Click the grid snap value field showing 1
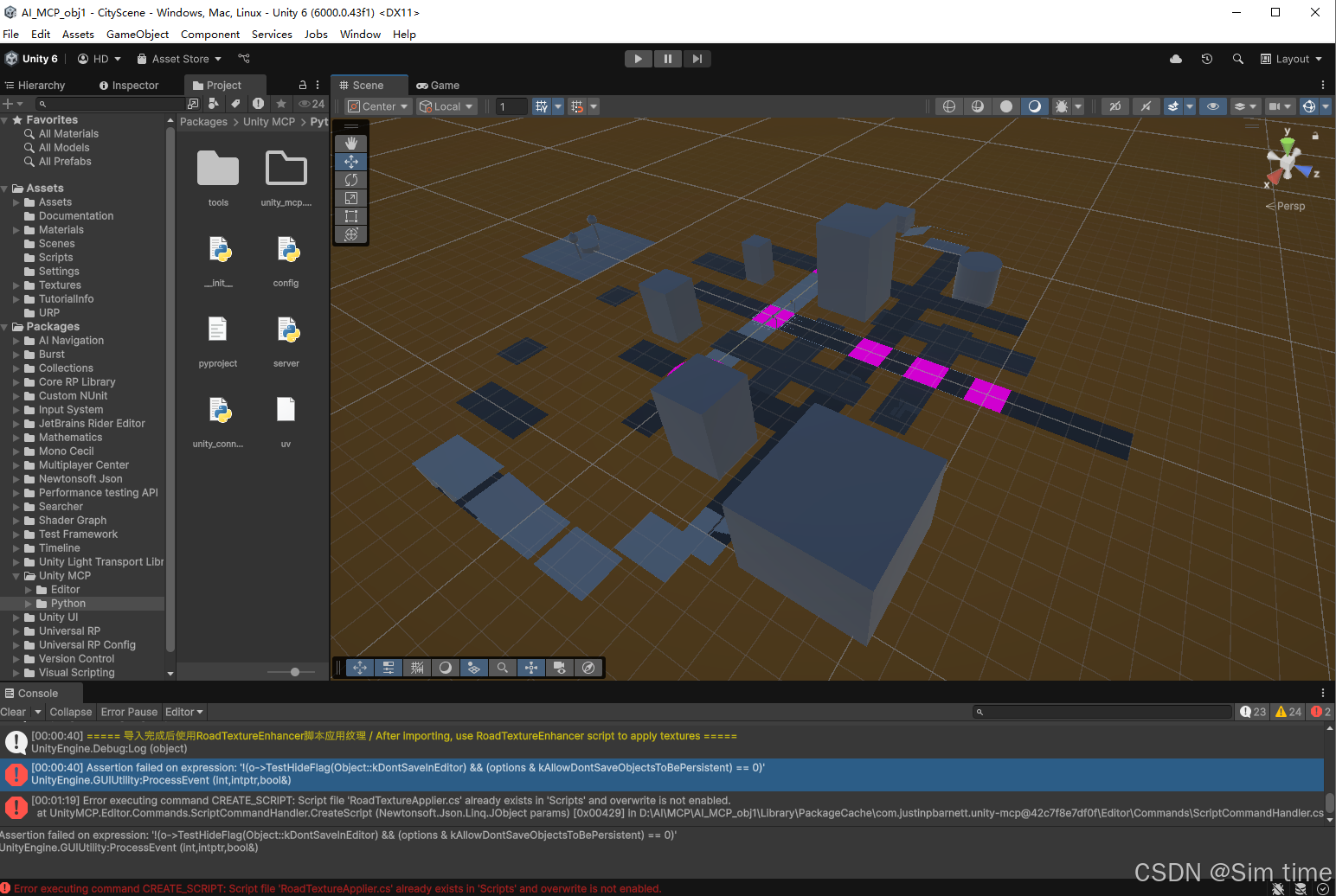The width and height of the screenshot is (1336, 896). (x=511, y=106)
